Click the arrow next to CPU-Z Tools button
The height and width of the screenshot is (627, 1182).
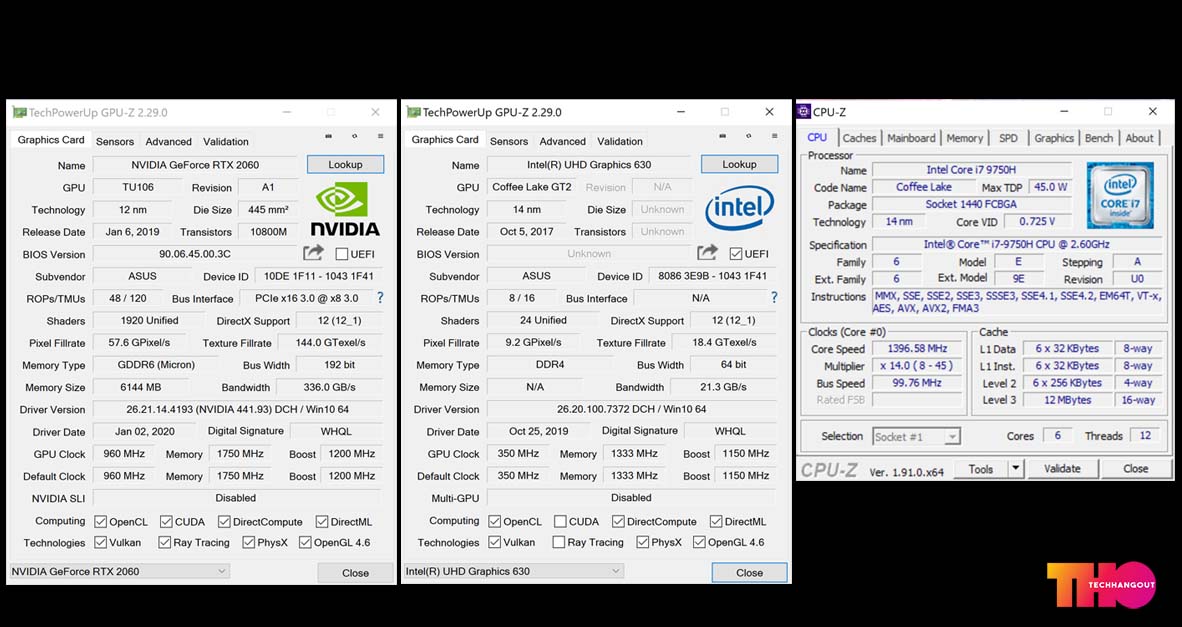pos(1015,469)
